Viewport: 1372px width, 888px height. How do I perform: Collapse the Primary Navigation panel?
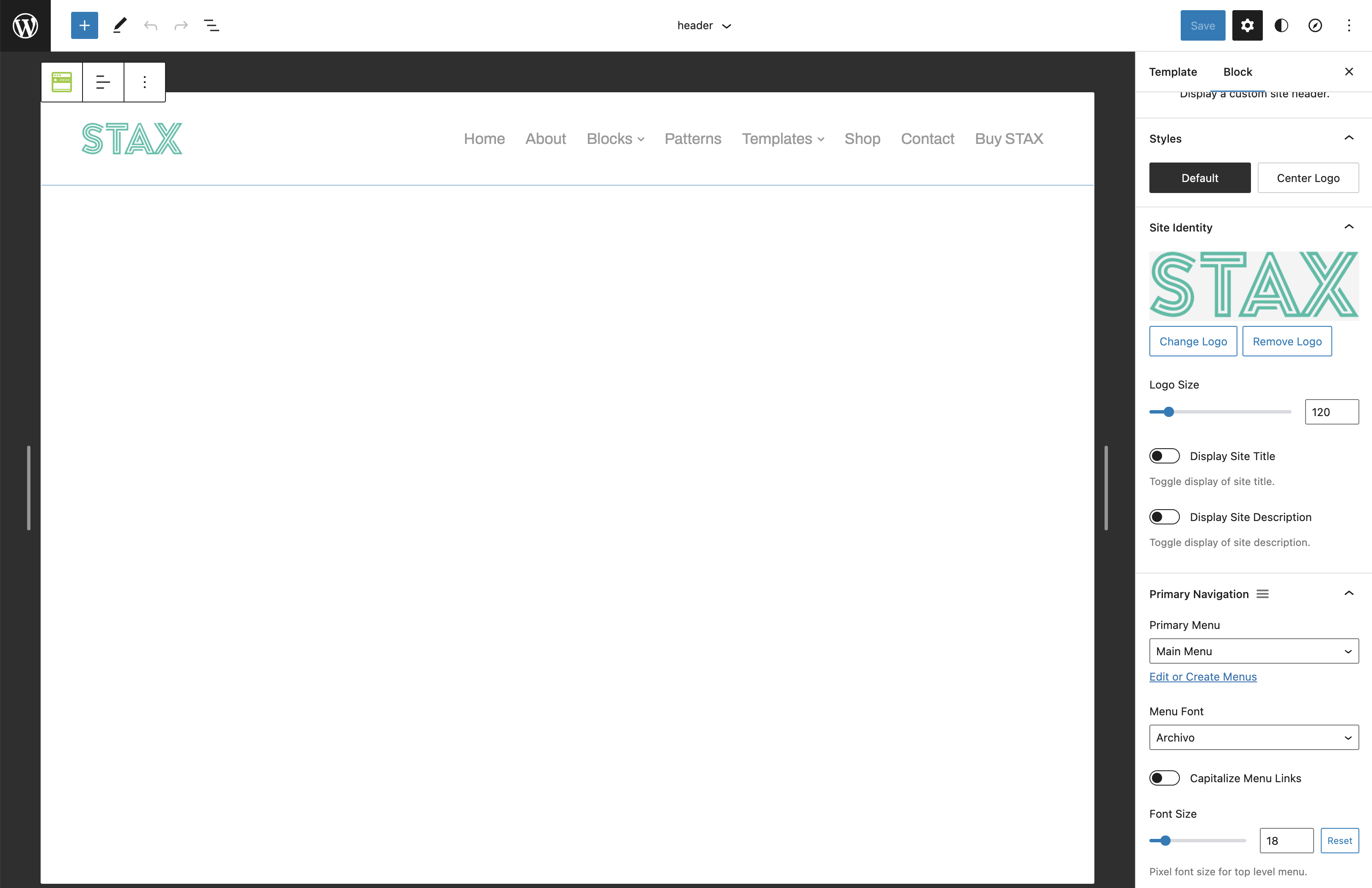tap(1349, 593)
